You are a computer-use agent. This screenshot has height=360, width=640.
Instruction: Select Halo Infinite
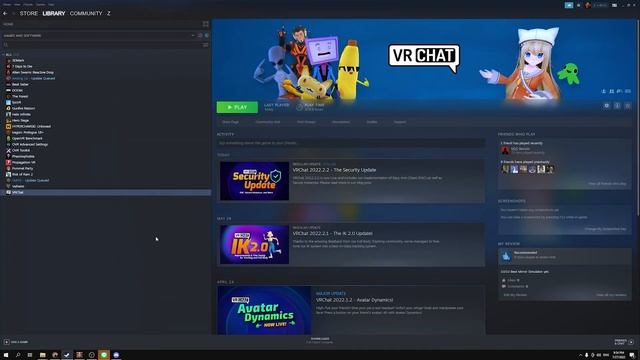click(x=21, y=114)
